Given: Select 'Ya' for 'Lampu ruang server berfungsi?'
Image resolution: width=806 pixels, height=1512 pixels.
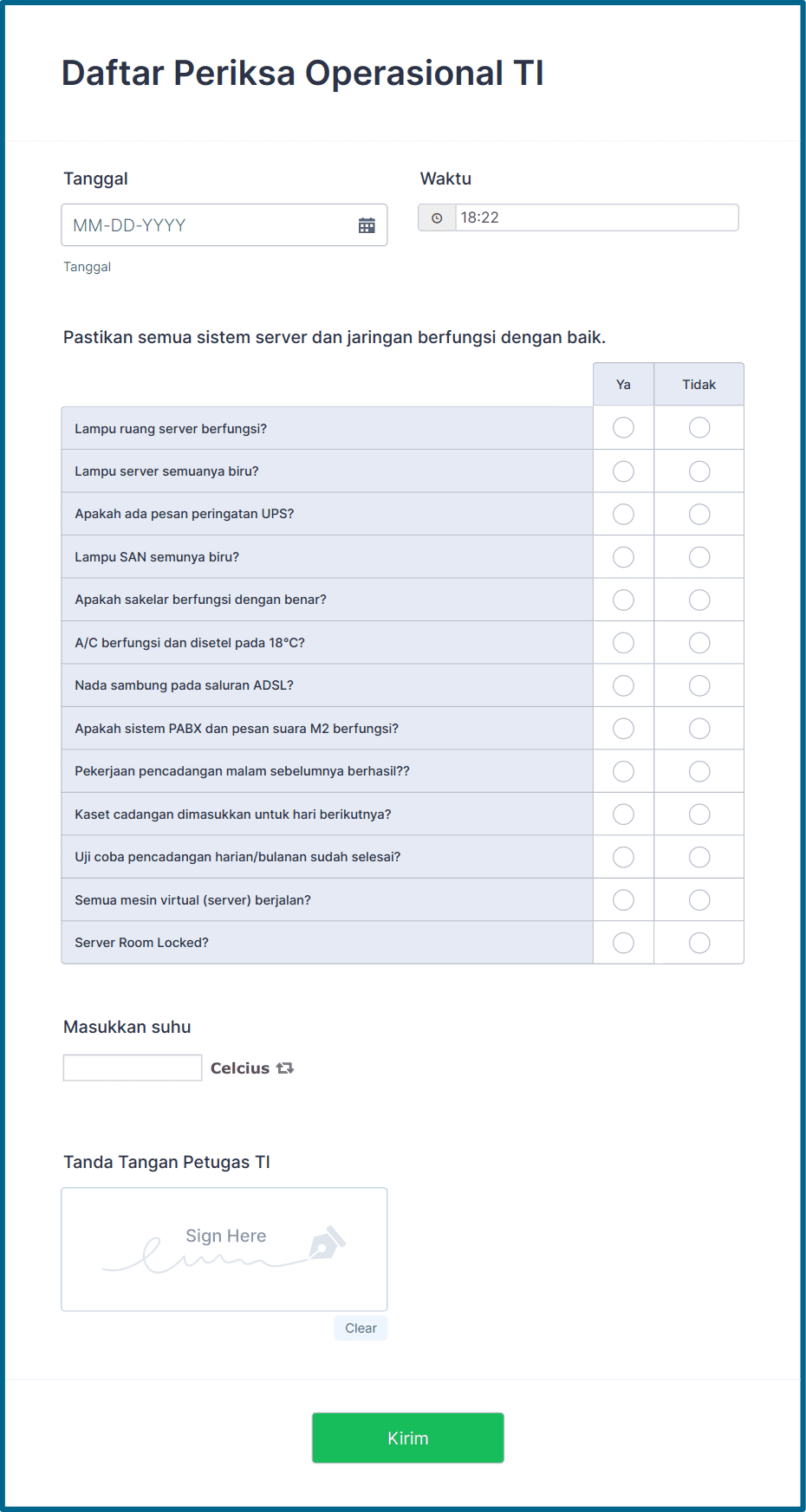Looking at the screenshot, I should coord(623,427).
